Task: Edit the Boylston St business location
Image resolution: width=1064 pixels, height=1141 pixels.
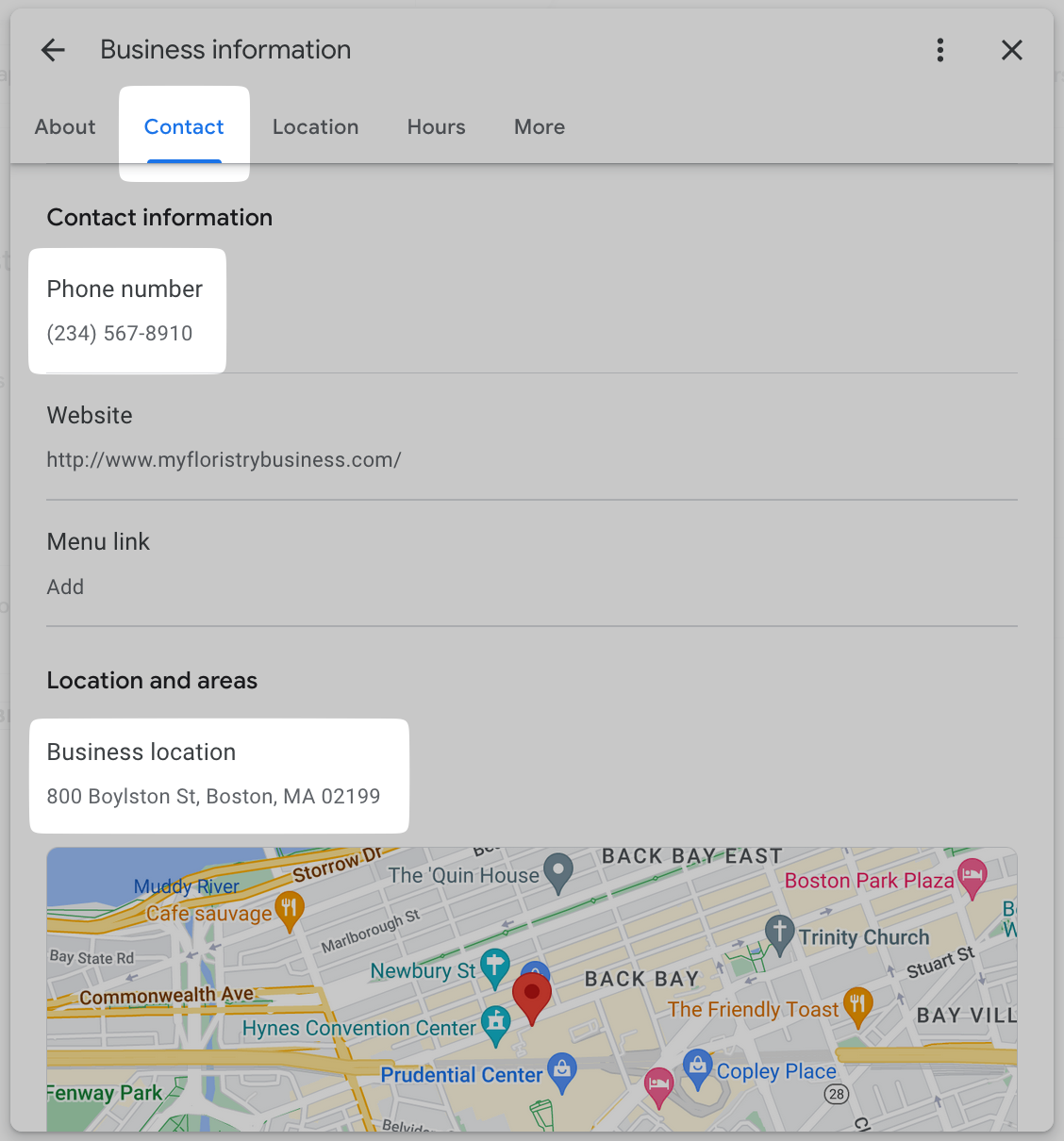Action: point(219,775)
